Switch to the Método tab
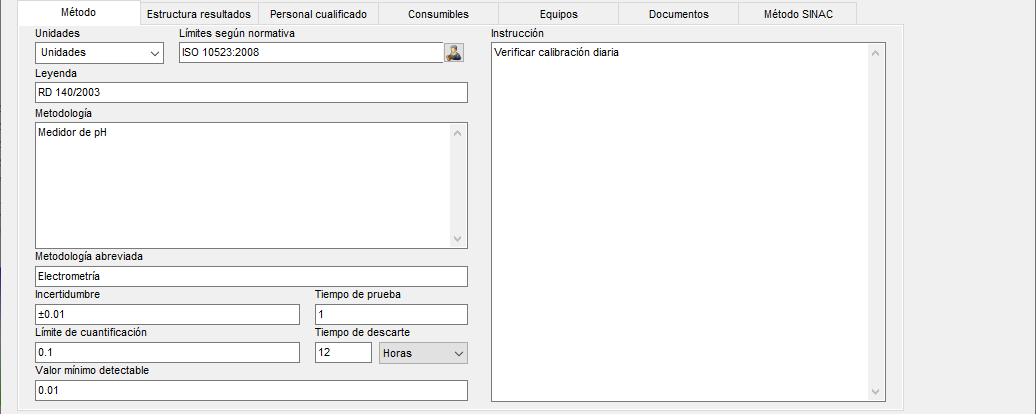This screenshot has height=414, width=1036. tap(77, 13)
